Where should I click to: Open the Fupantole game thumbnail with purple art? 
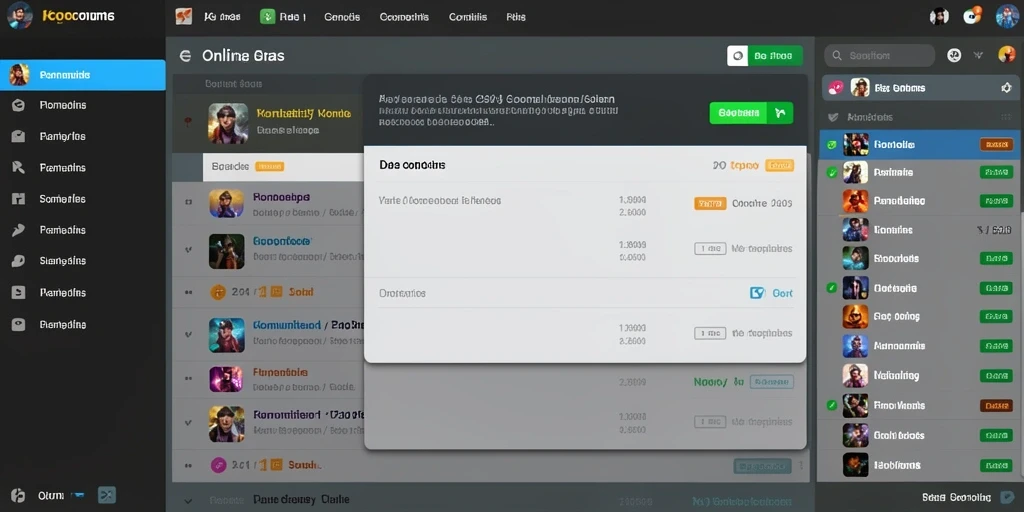[x=226, y=379]
